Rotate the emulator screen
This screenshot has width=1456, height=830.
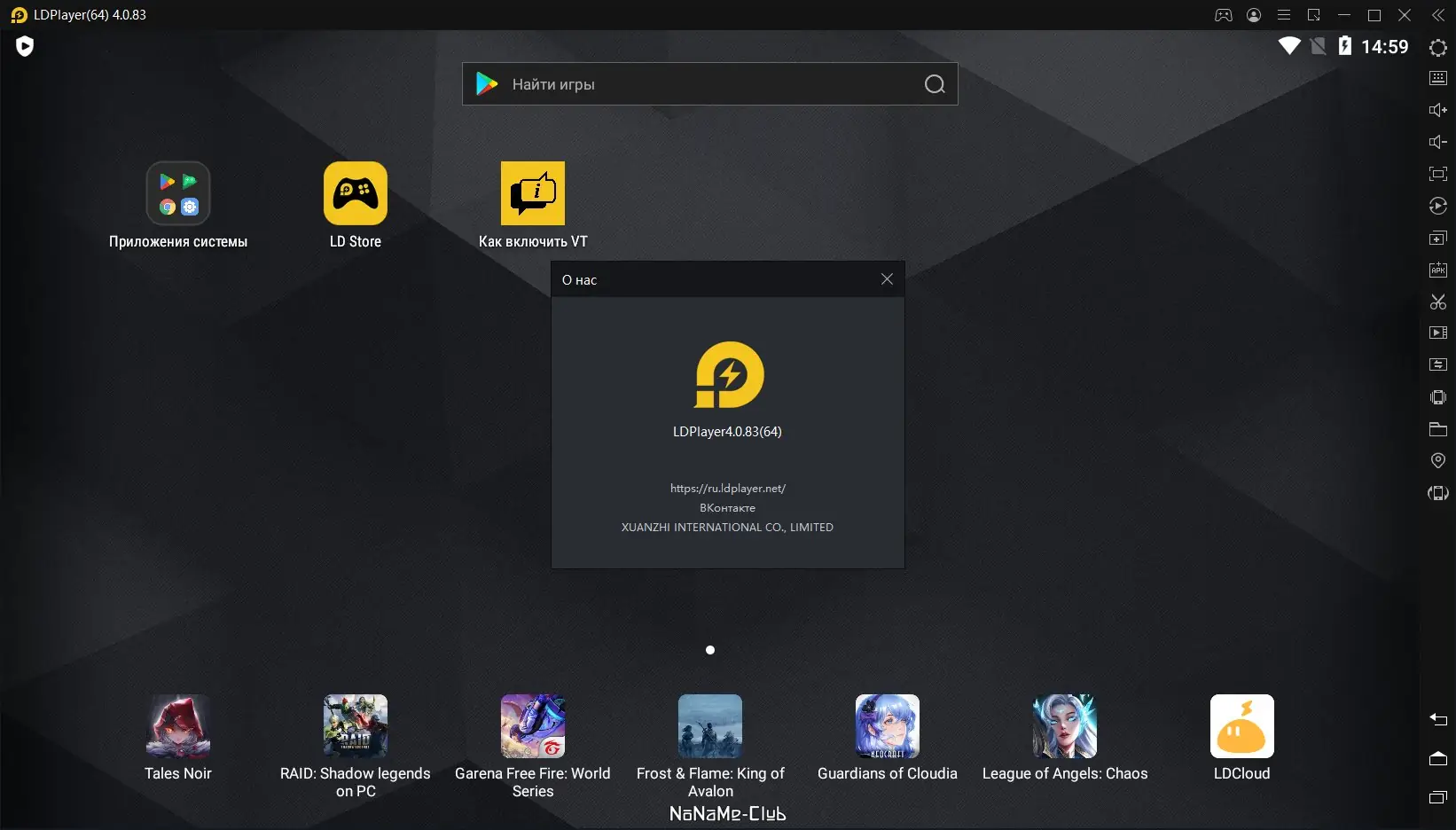click(1438, 492)
